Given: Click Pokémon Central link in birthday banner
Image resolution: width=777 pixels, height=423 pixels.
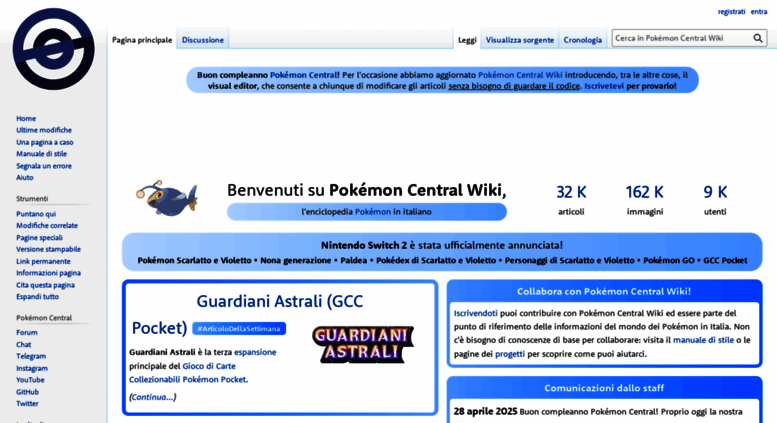Looking at the screenshot, I should [x=303, y=75].
